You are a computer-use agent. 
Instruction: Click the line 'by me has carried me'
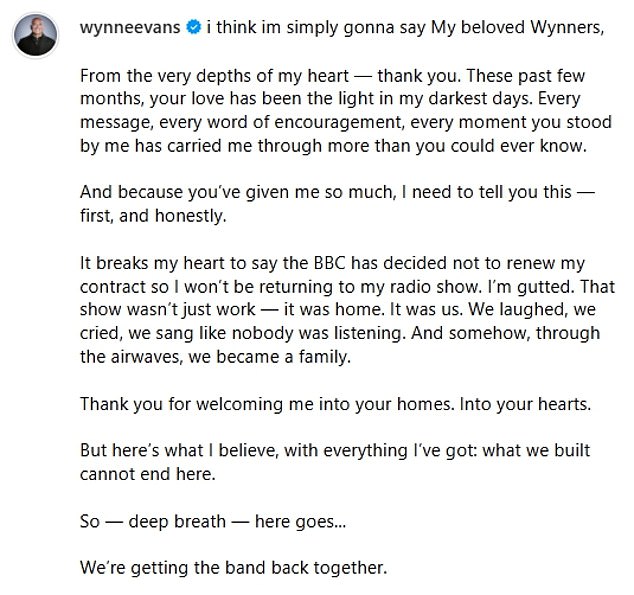(x=333, y=146)
